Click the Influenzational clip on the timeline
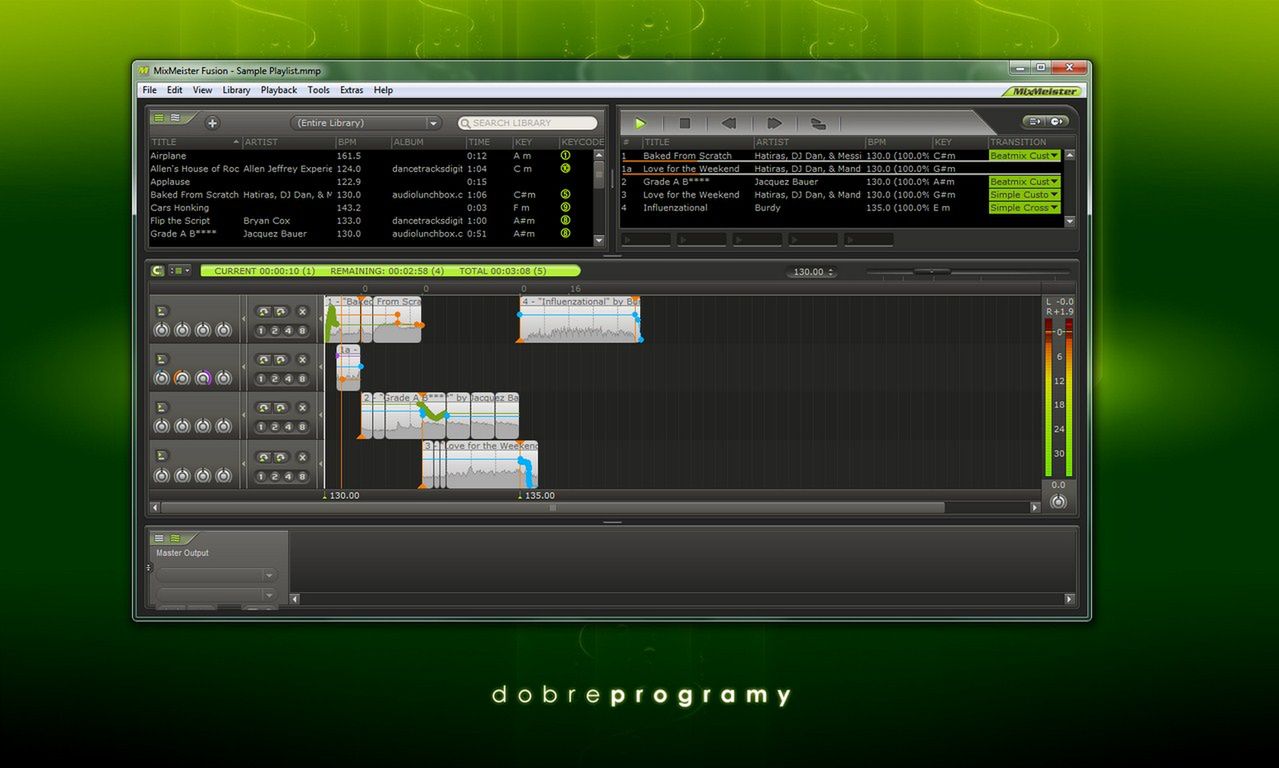Screen dimensions: 1279x768 tap(580, 319)
